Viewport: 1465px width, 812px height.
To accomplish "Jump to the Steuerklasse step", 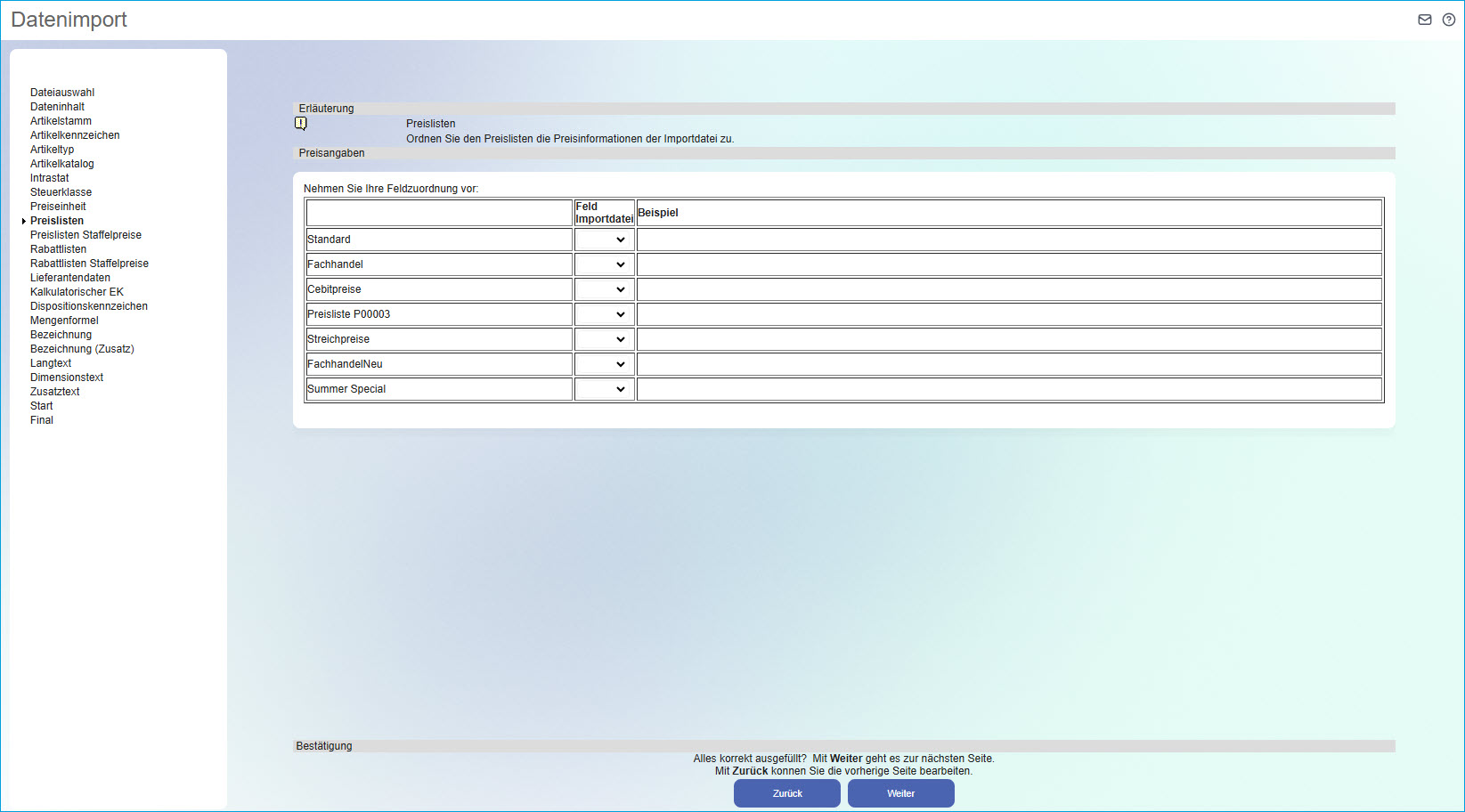I will click(61, 192).
